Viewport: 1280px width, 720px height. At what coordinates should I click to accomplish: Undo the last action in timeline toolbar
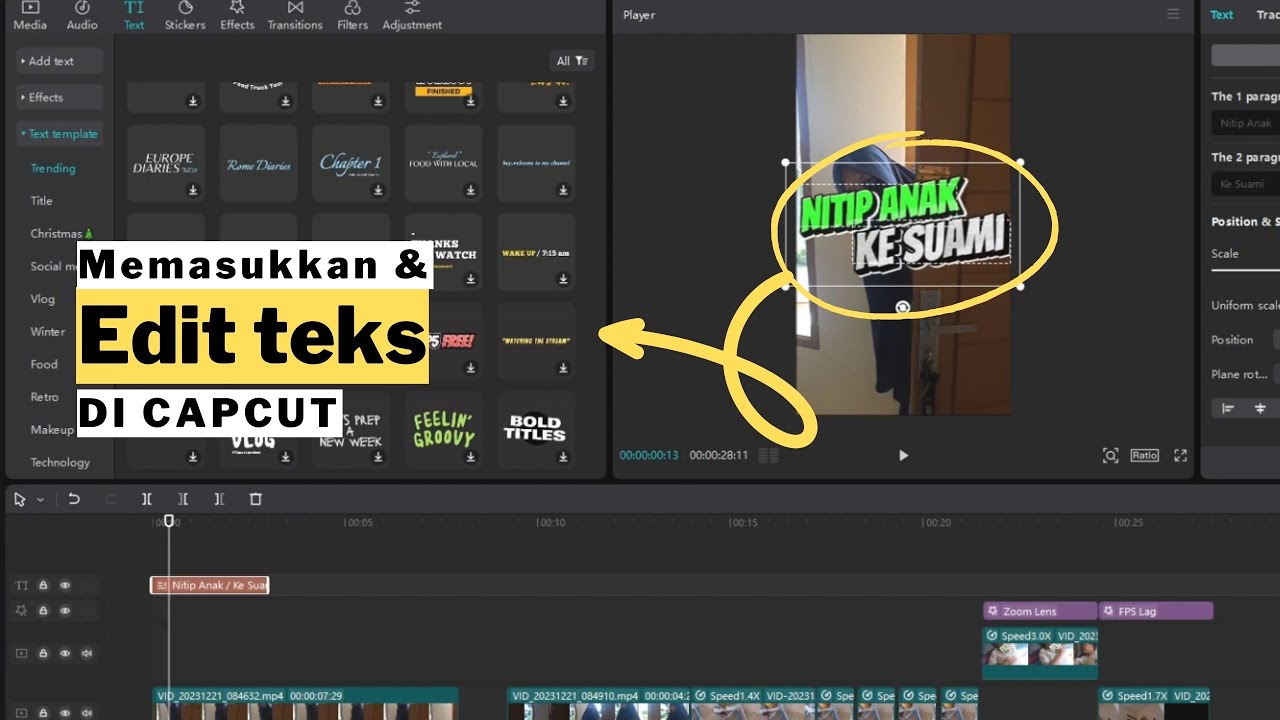click(74, 499)
